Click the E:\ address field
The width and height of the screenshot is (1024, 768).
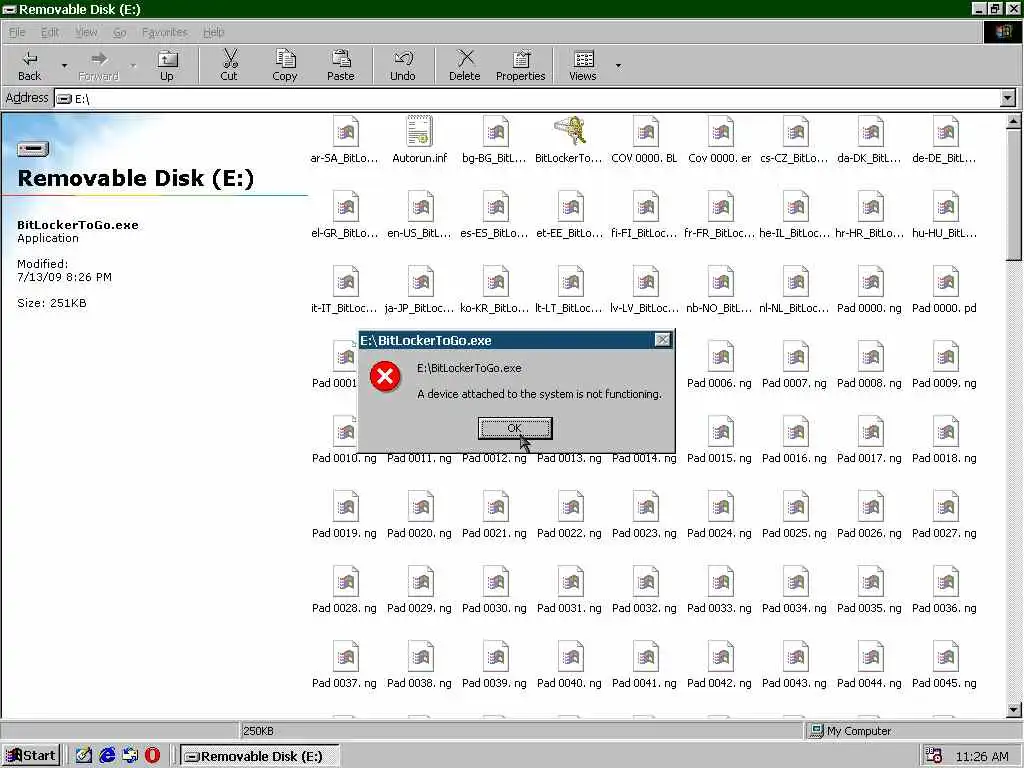point(528,99)
